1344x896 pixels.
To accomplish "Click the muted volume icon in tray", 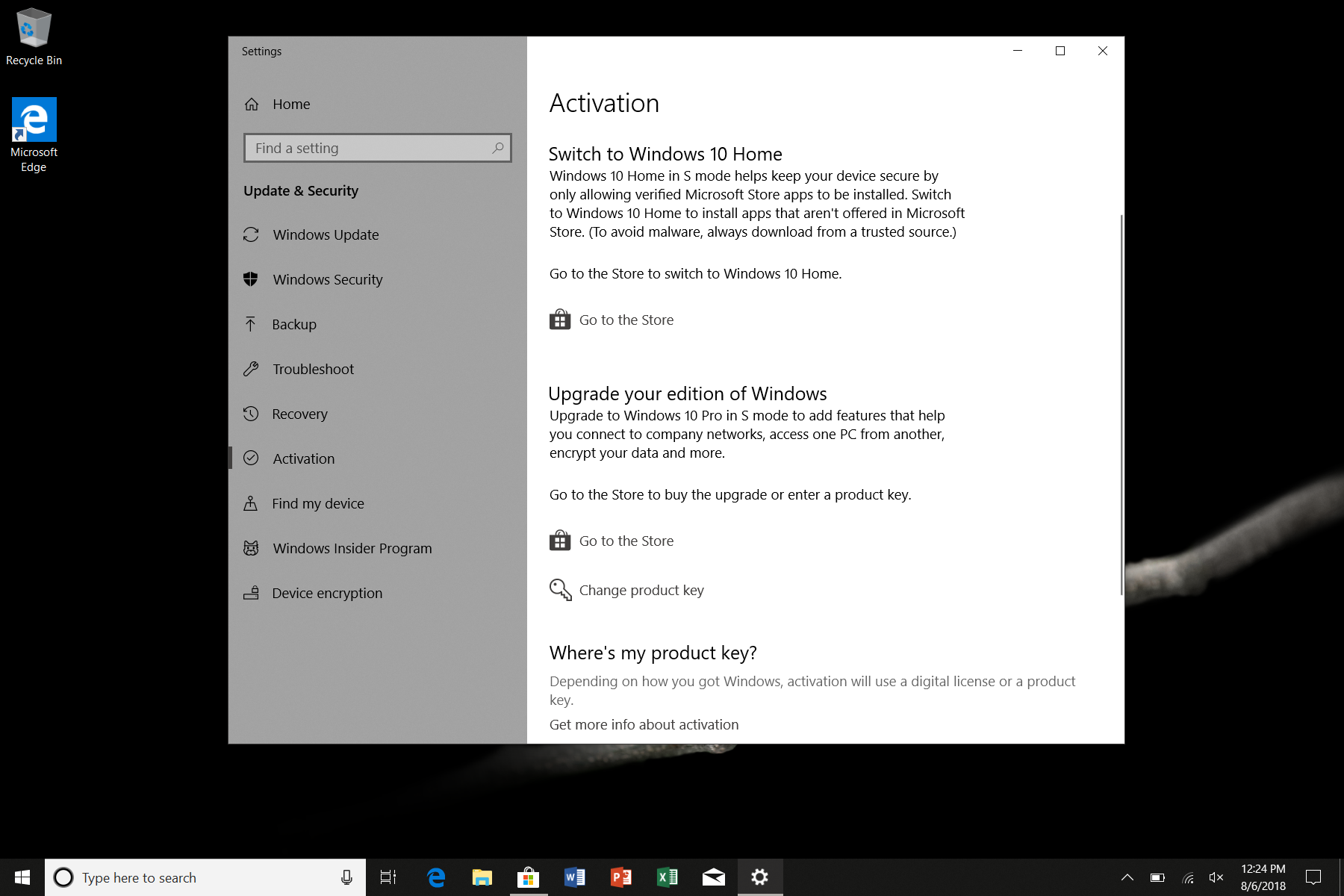I will tap(1216, 877).
